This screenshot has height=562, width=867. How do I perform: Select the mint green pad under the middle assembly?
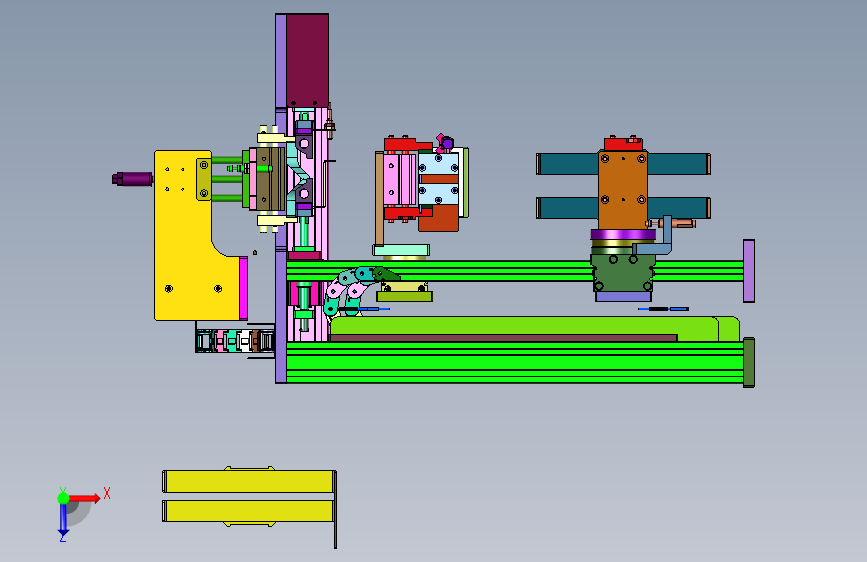tap(401, 251)
